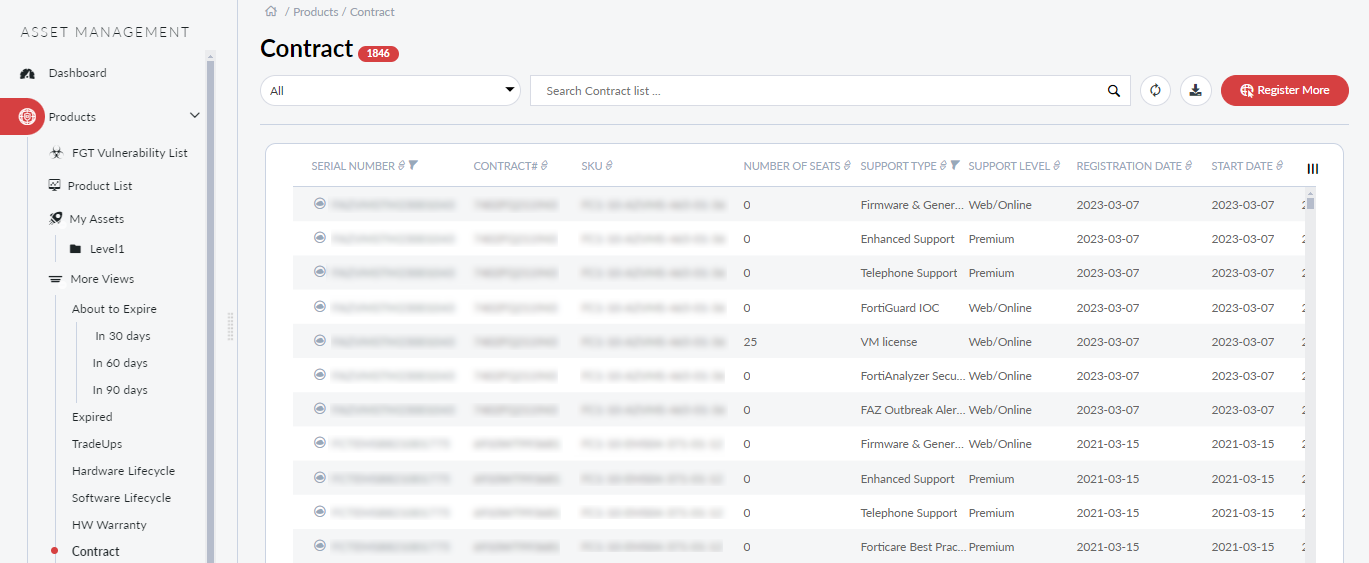Click sort icon beside SKU header
Image resolution: width=1369 pixels, height=563 pixels.
609,166
